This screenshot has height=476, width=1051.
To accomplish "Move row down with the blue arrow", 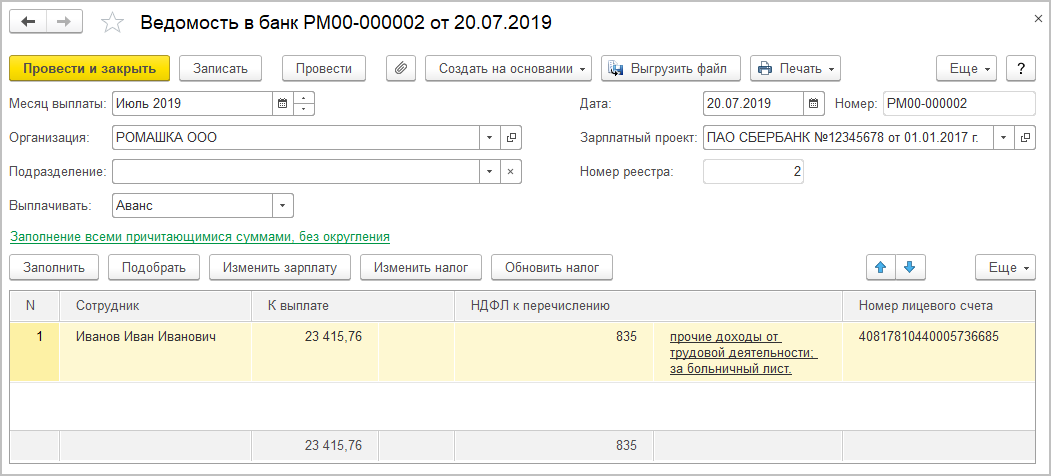I will (909, 267).
